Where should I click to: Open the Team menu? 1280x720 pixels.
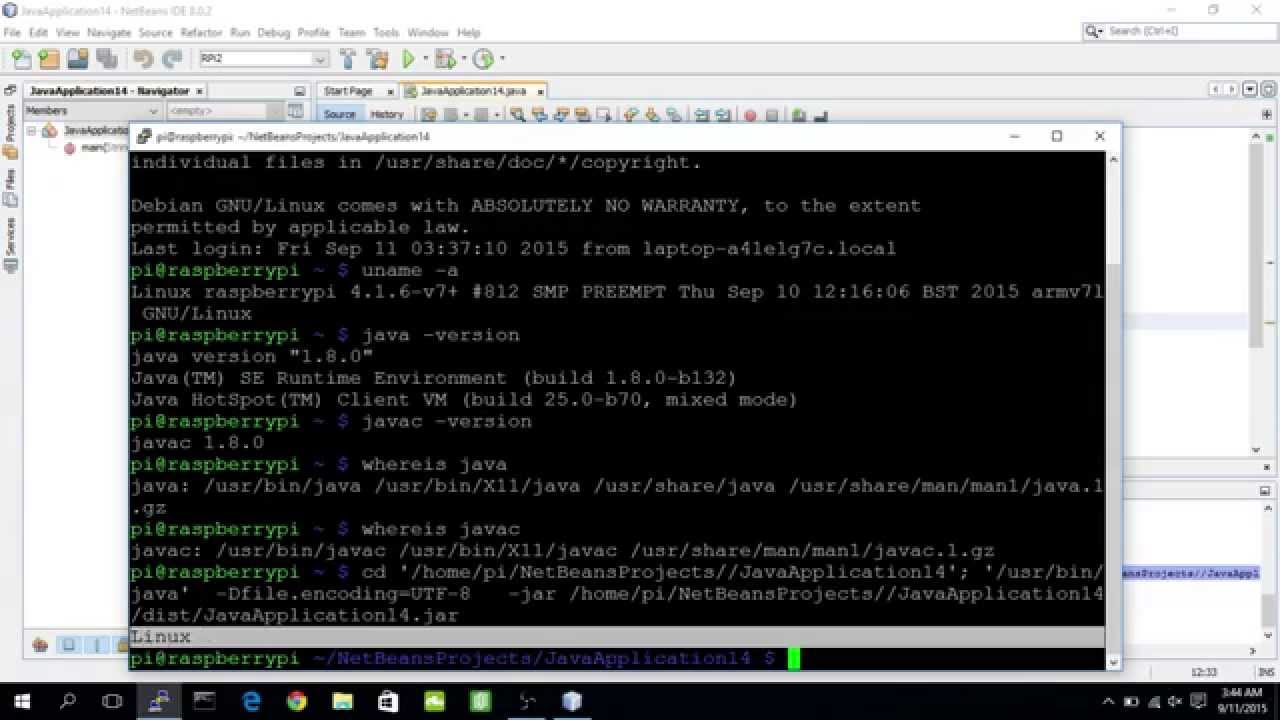tap(351, 33)
